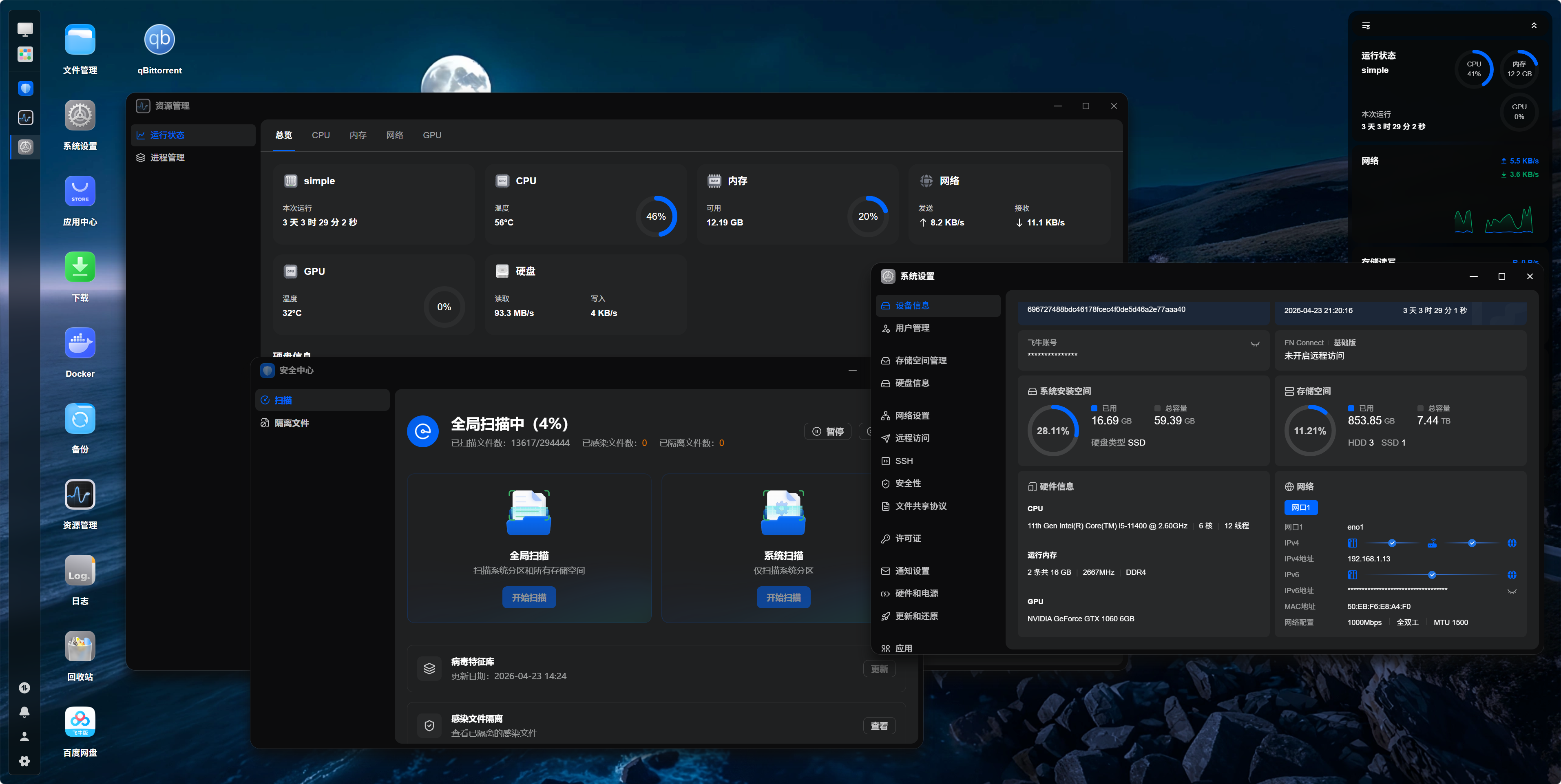Open the 日志 log app icon
This screenshot has height=784, width=1561.
[80, 570]
